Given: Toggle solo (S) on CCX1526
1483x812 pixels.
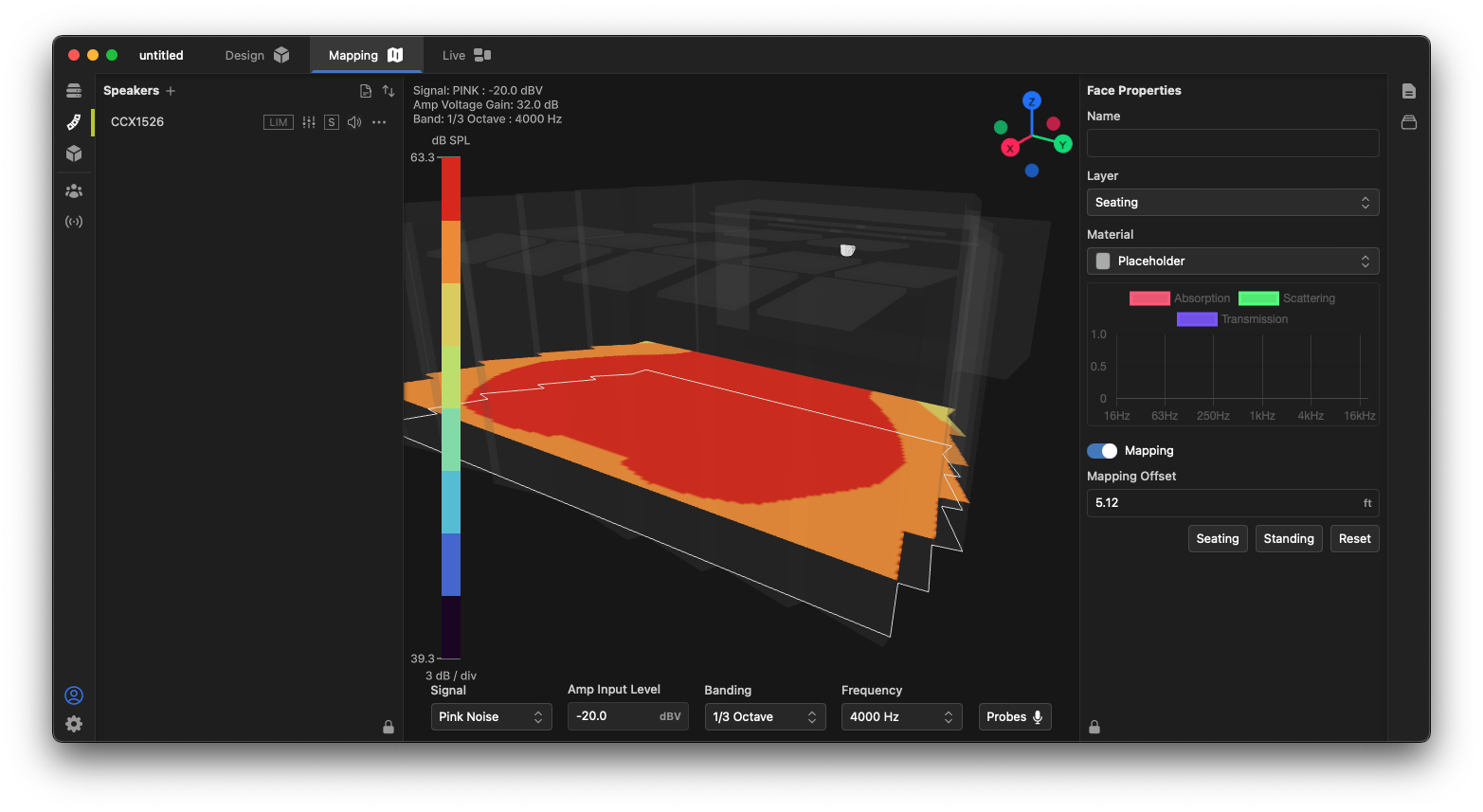Looking at the screenshot, I should click(331, 122).
